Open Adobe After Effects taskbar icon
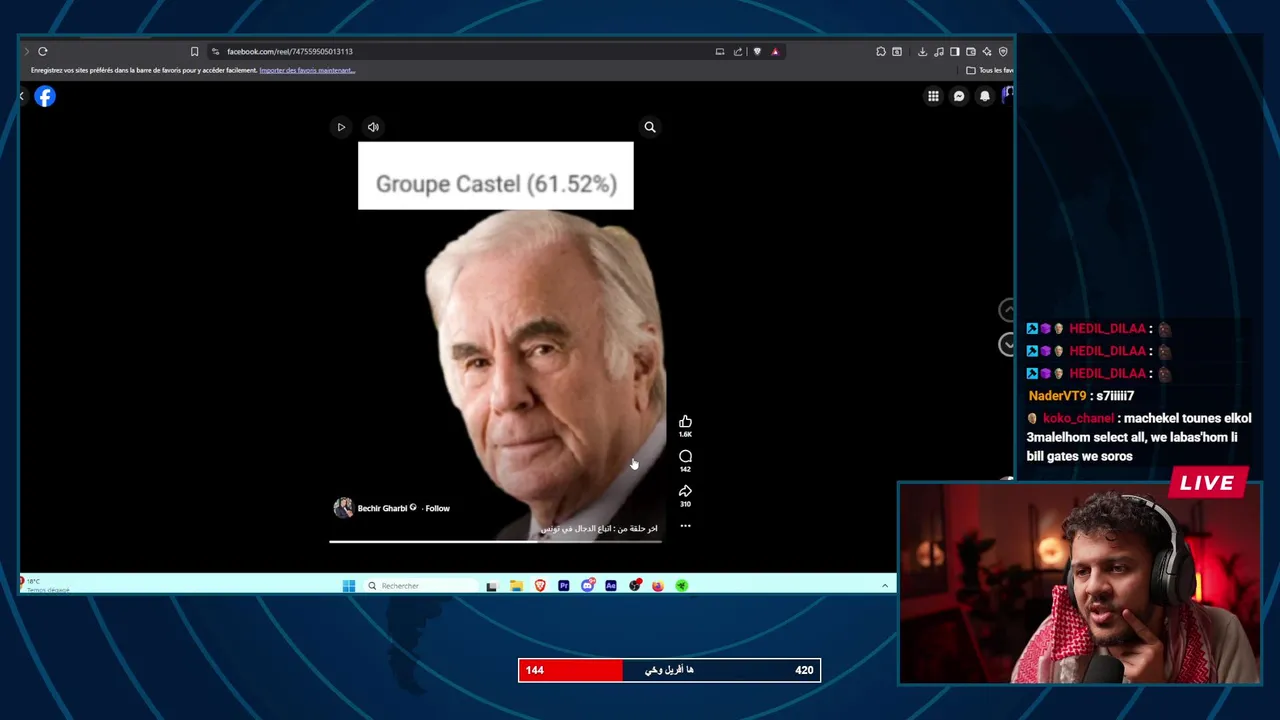1280x720 pixels. [x=611, y=586]
